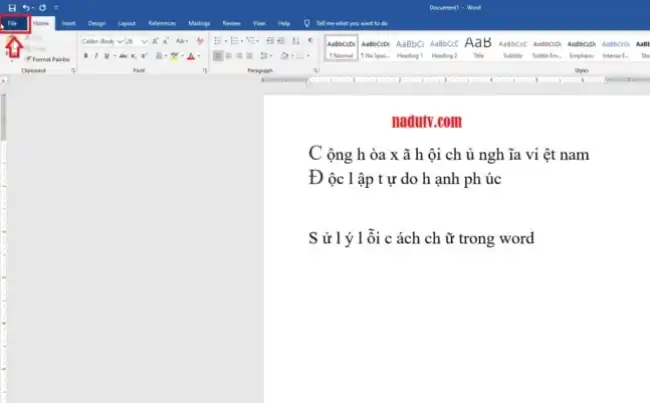
Task: Switch to the Layout tab
Action: (x=126, y=23)
